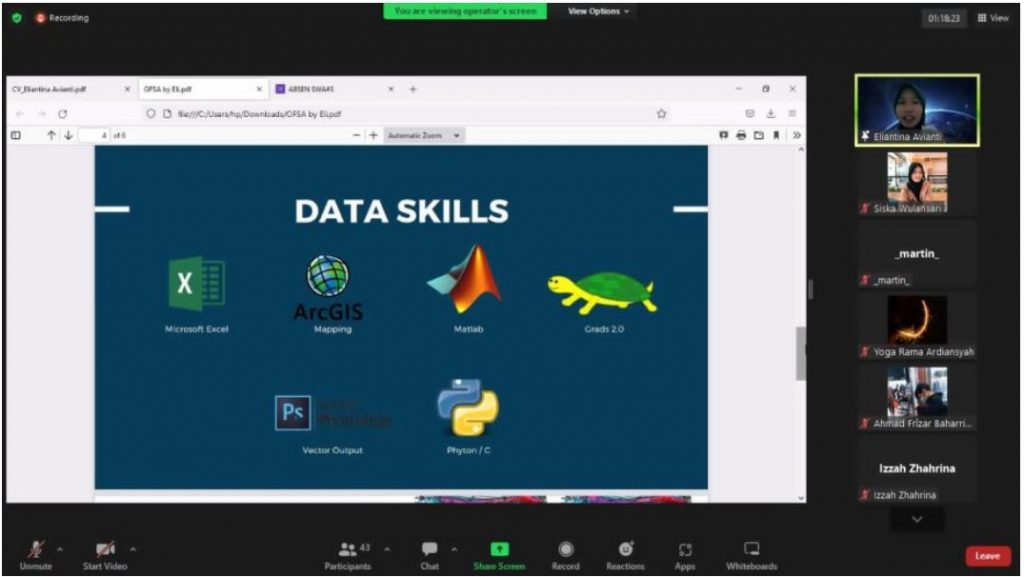The image size is (1024, 577).
Task: Expand audio options arrow beside Unmute
Action: click(x=60, y=549)
